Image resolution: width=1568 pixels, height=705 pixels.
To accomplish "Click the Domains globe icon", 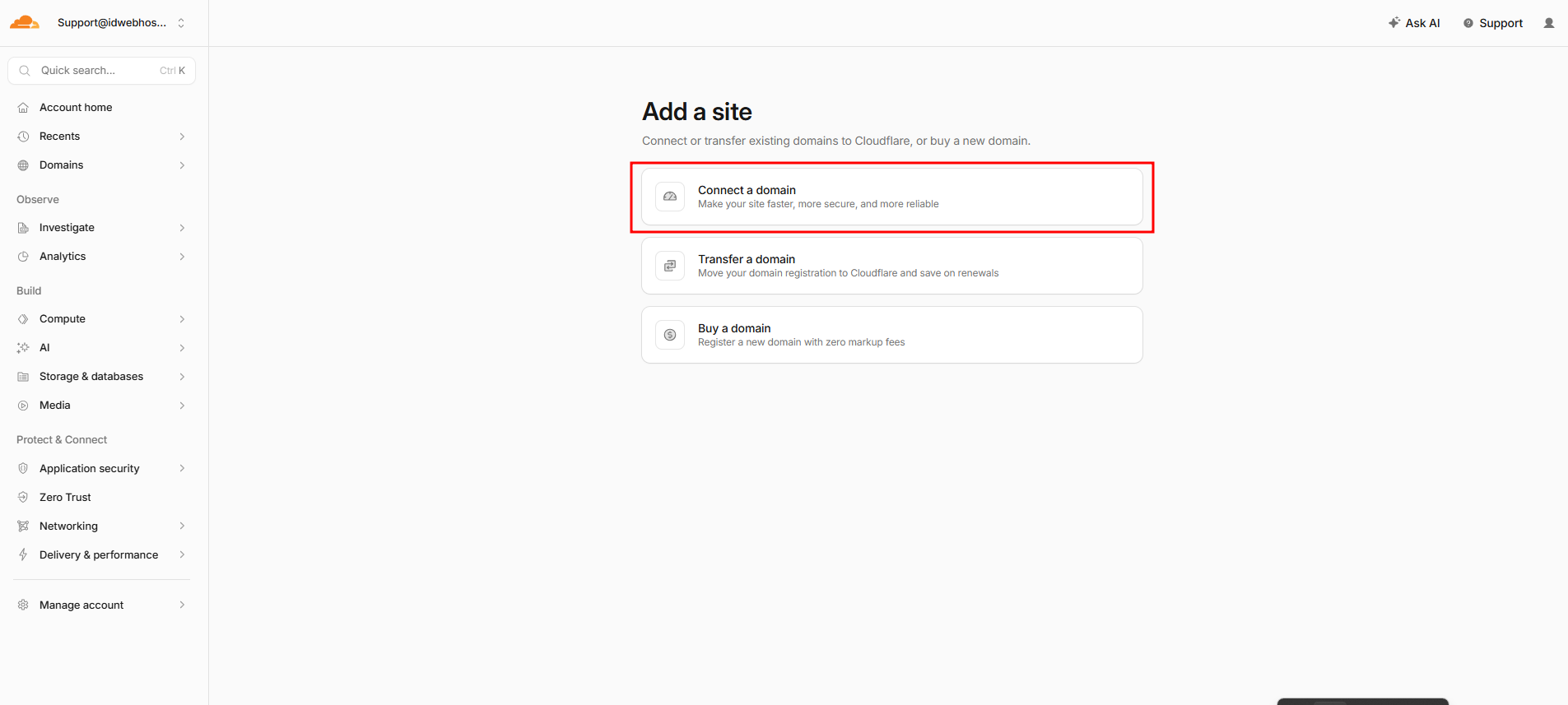I will 23,165.
